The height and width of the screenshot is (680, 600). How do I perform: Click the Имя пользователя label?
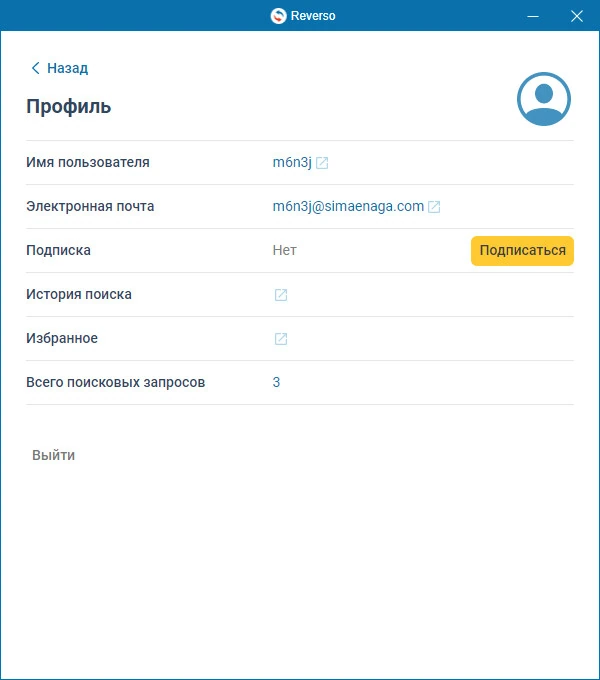88,162
